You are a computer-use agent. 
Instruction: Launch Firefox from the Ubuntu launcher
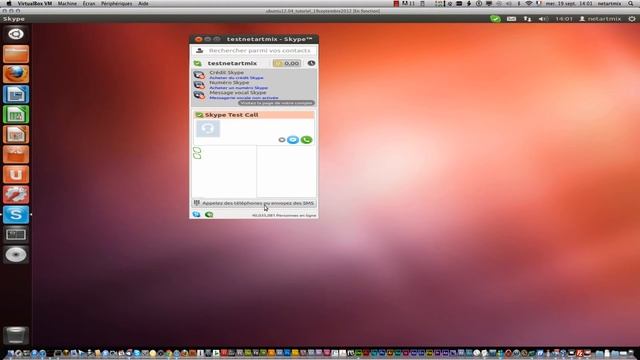coord(16,74)
